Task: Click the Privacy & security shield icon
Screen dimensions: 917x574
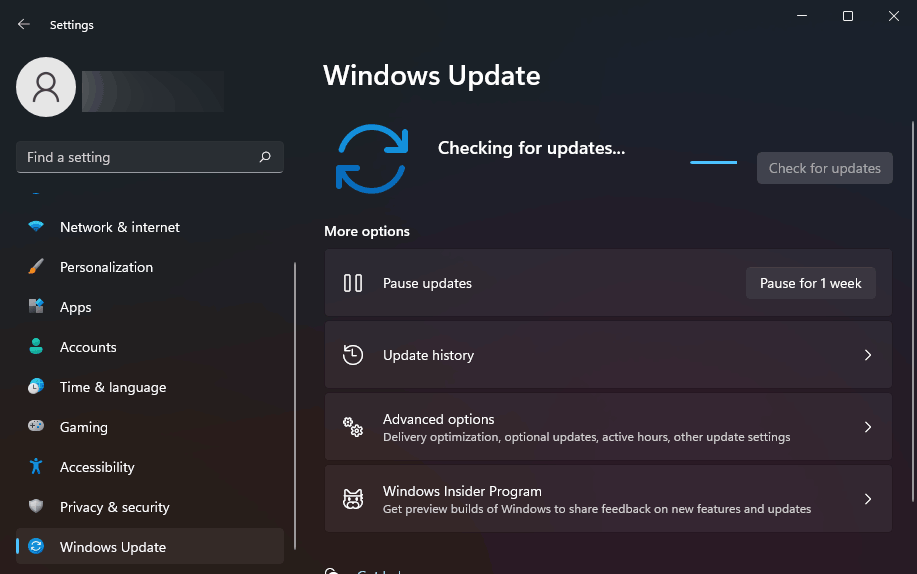Action: pos(36,506)
